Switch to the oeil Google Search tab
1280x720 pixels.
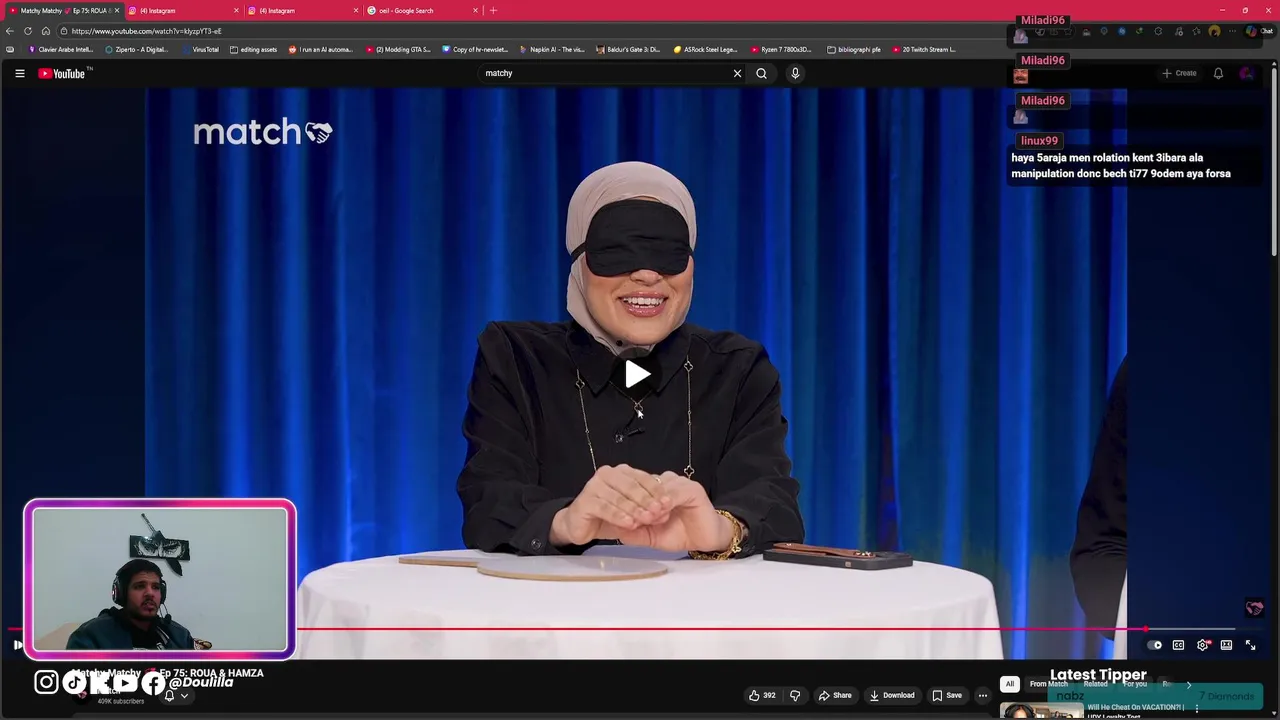[421, 10]
